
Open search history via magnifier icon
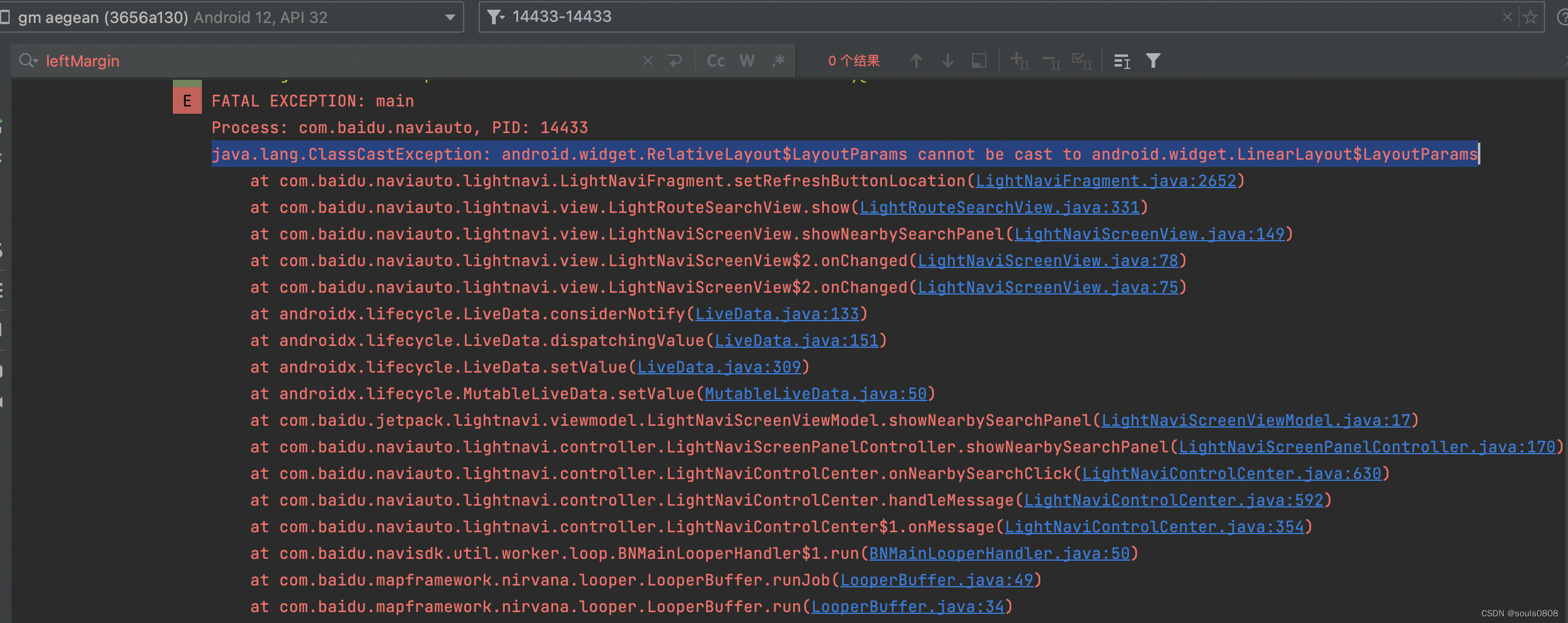click(x=28, y=61)
